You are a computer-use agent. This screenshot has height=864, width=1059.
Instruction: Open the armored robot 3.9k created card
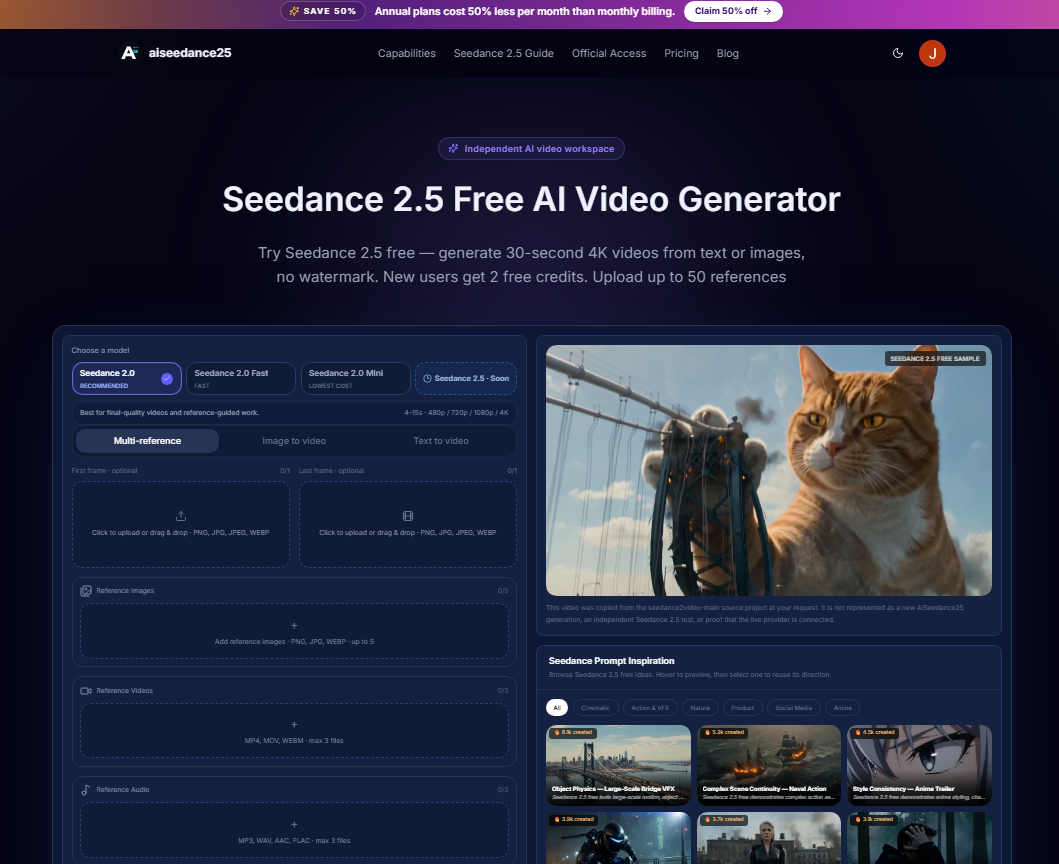tap(619, 838)
